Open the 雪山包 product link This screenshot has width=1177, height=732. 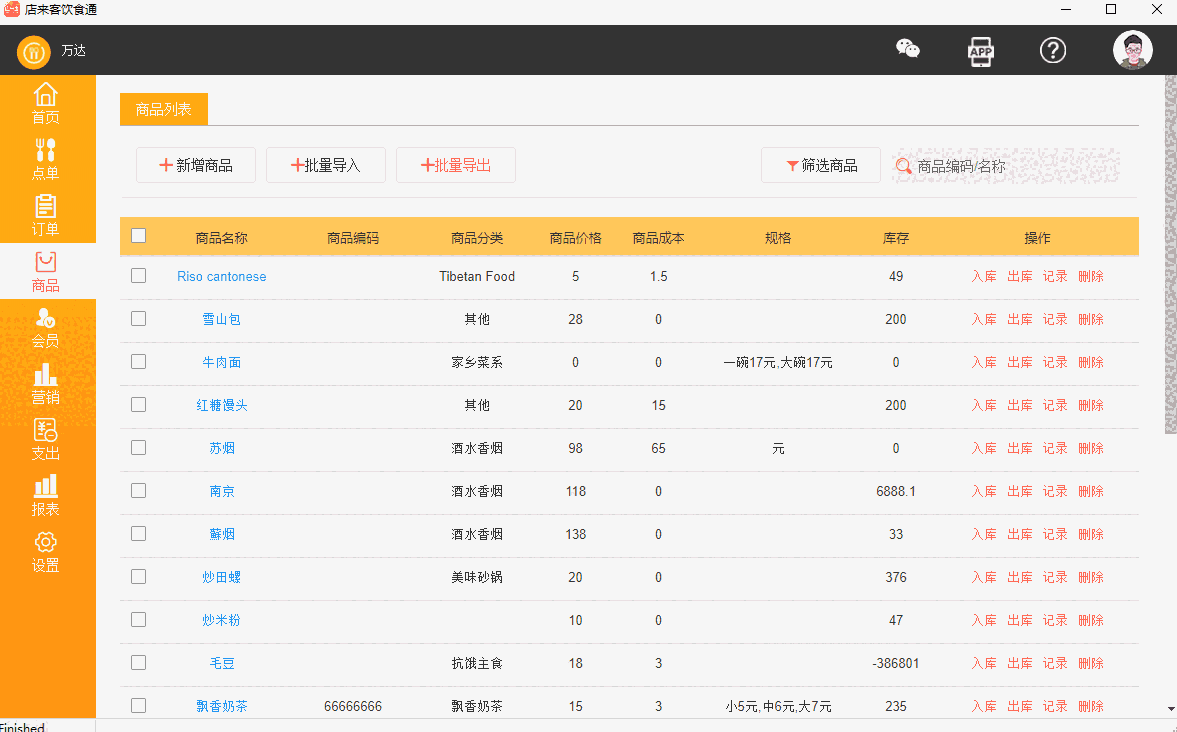pos(221,319)
